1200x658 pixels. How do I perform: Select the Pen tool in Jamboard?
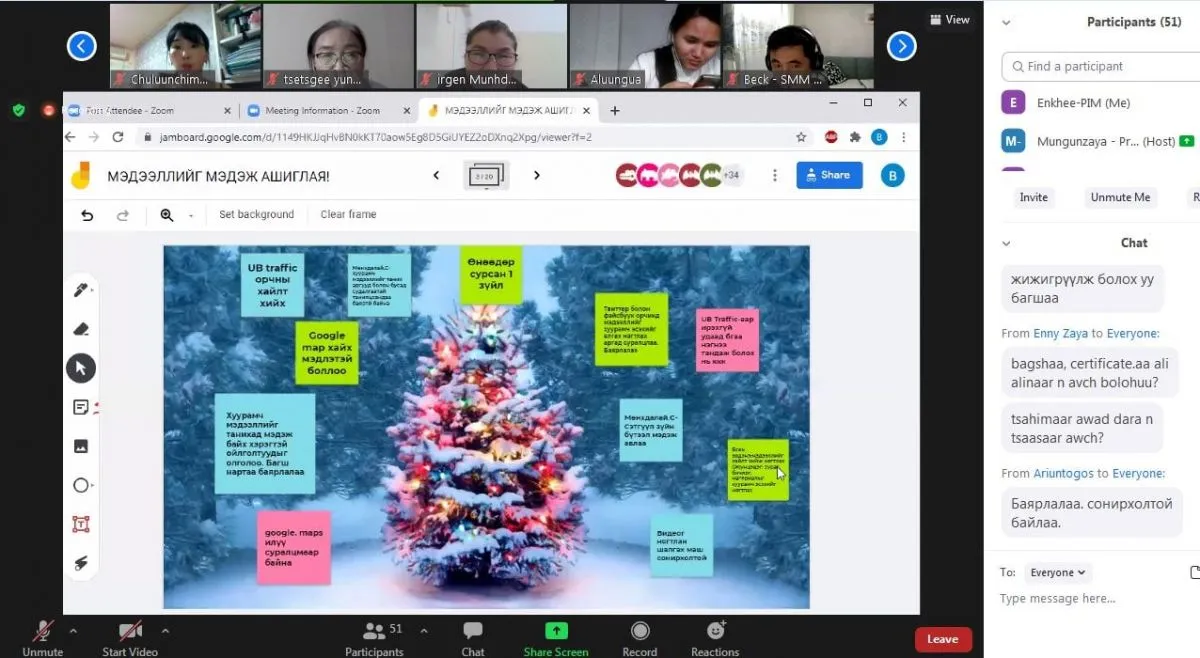point(81,290)
